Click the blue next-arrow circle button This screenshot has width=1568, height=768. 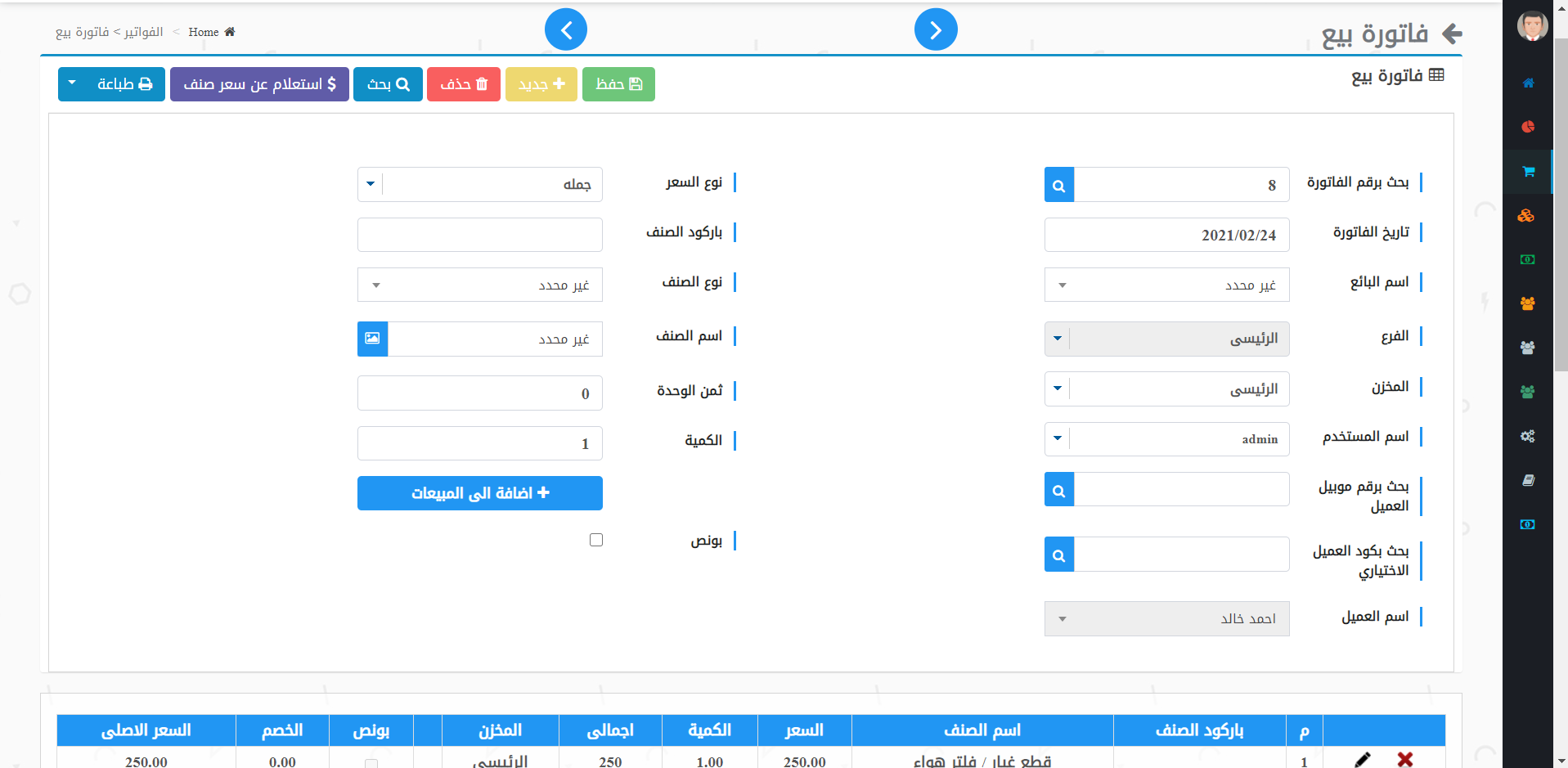936,30
